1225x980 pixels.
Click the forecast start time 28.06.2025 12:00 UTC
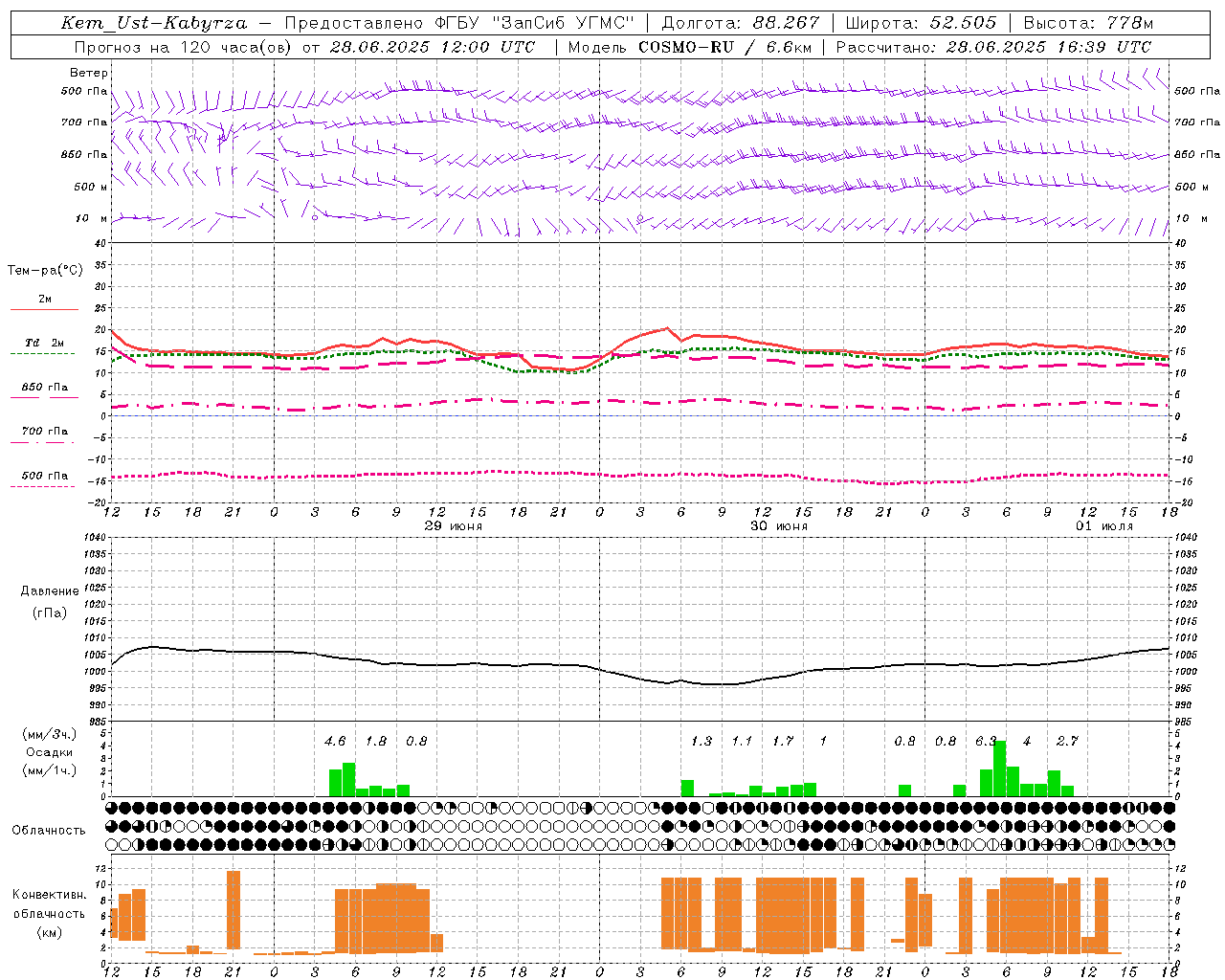(433, 47)
